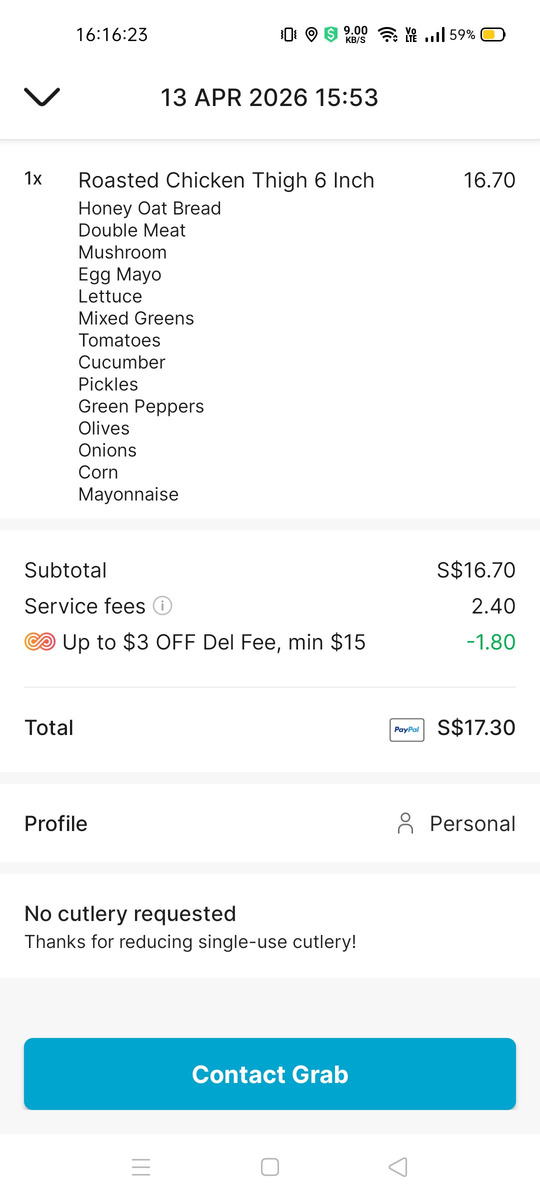Tap the Total S$17.30 amount
The width and height of the screenshot is (540, 1200).
click(x=477, y=728)
